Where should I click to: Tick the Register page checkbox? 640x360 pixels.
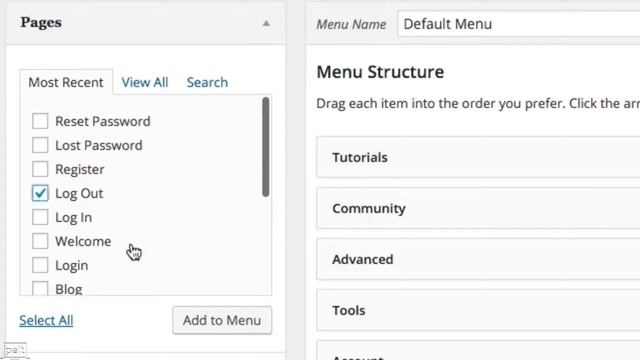click(x=40, y=169)
